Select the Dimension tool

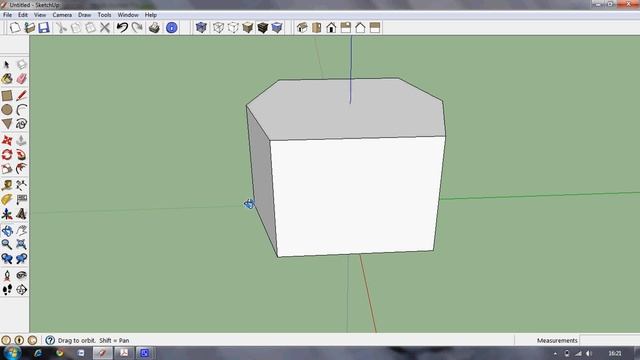click(21, 185)
